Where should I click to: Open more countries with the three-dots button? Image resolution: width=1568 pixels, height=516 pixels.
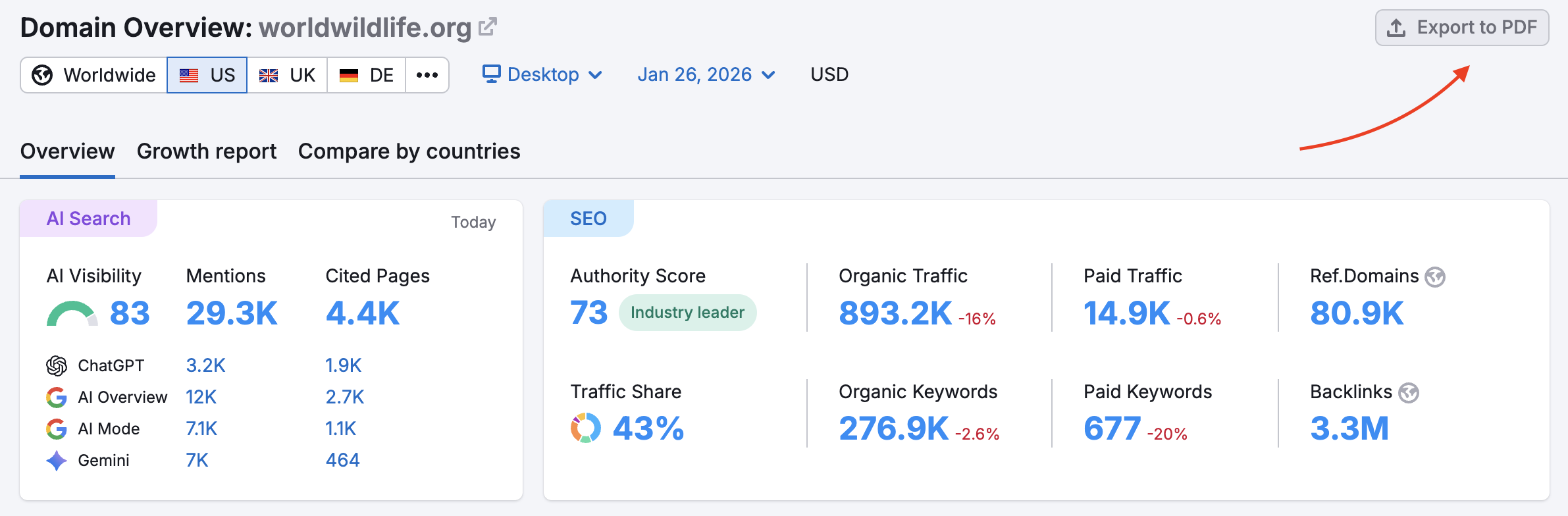(427, 75)
